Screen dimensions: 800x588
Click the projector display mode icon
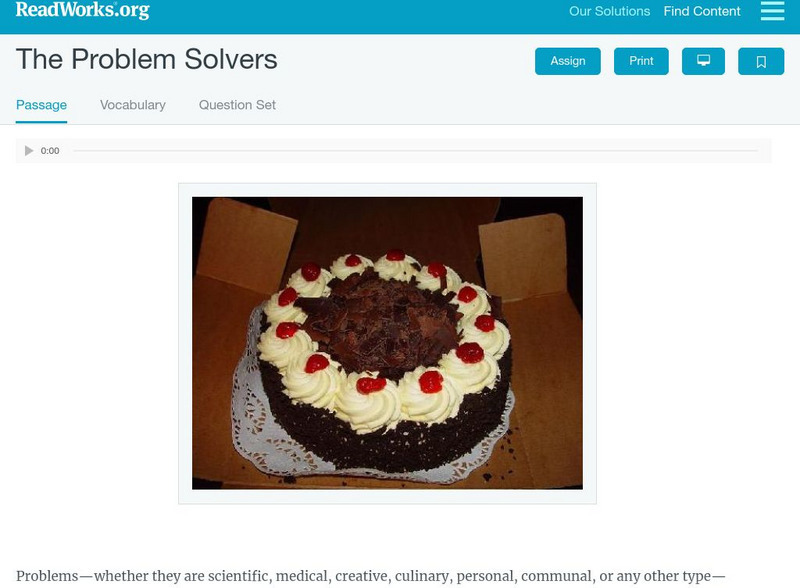703,61
